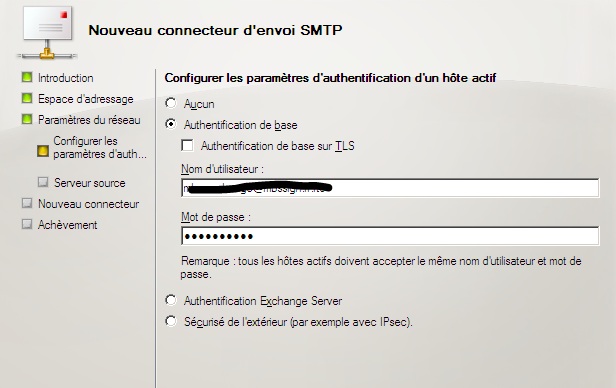Select the Aucun radio option
Viewport: 616px width, 388px height.
(x=171, y=103)
